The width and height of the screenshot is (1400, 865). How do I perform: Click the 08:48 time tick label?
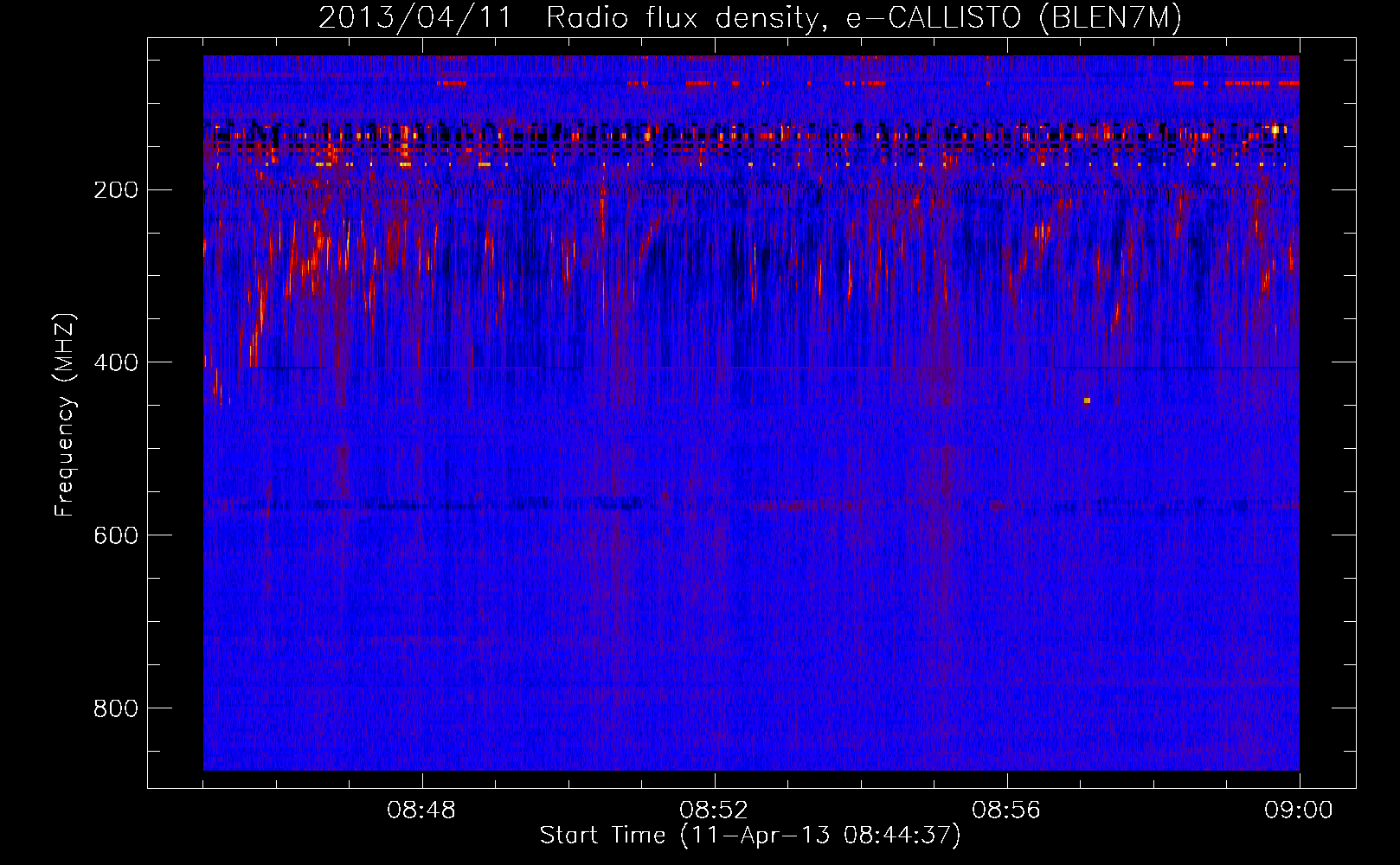[421, 811]
